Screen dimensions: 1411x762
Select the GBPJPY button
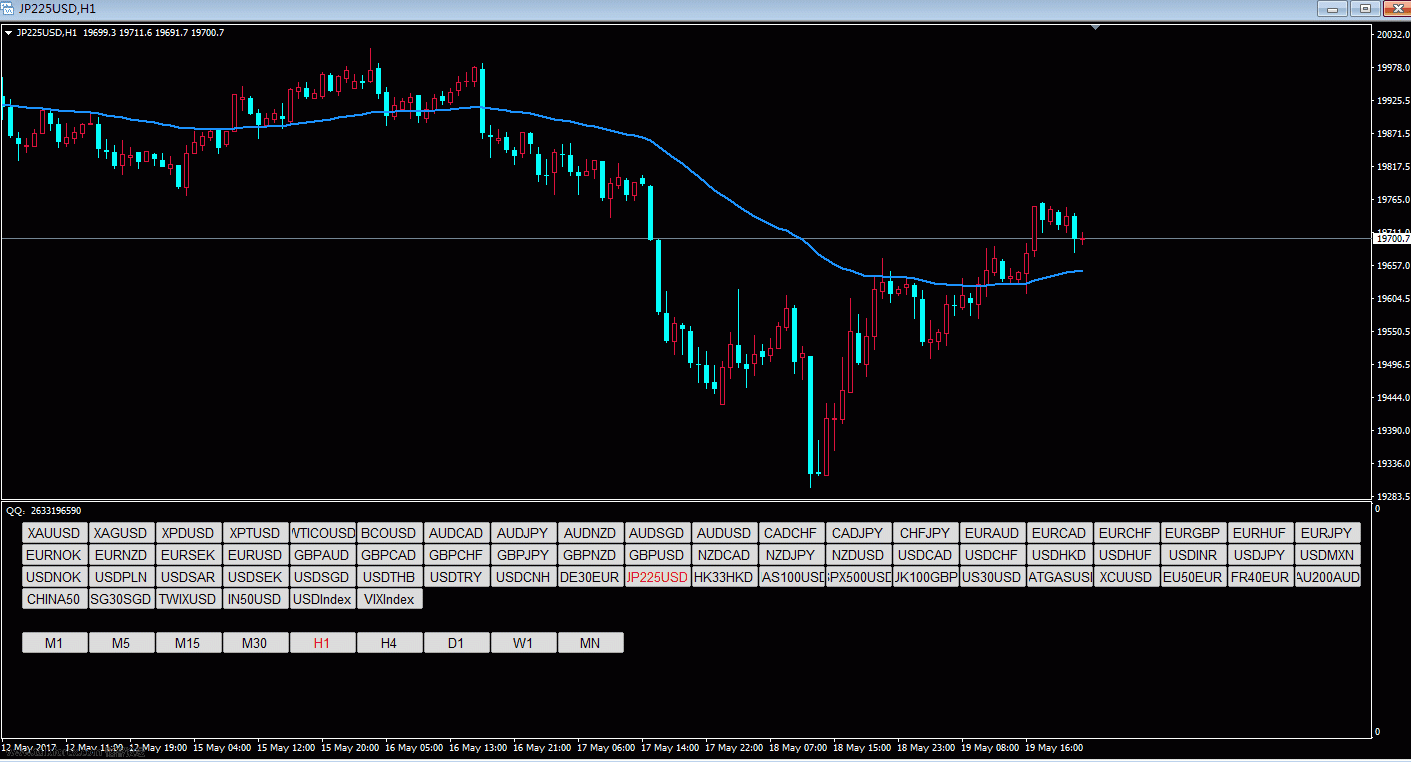523,555
